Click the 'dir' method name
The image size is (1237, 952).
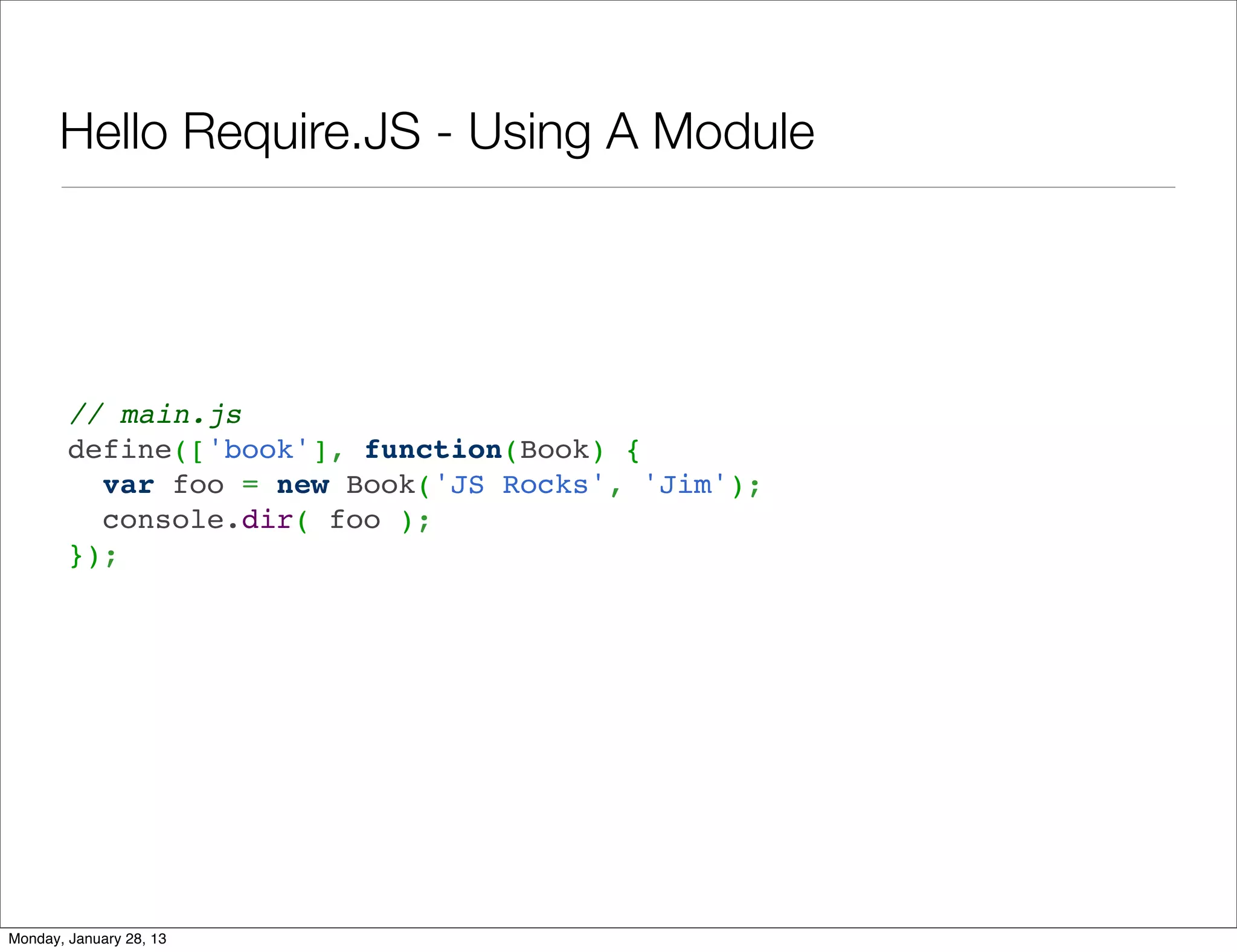click(268, 520)
